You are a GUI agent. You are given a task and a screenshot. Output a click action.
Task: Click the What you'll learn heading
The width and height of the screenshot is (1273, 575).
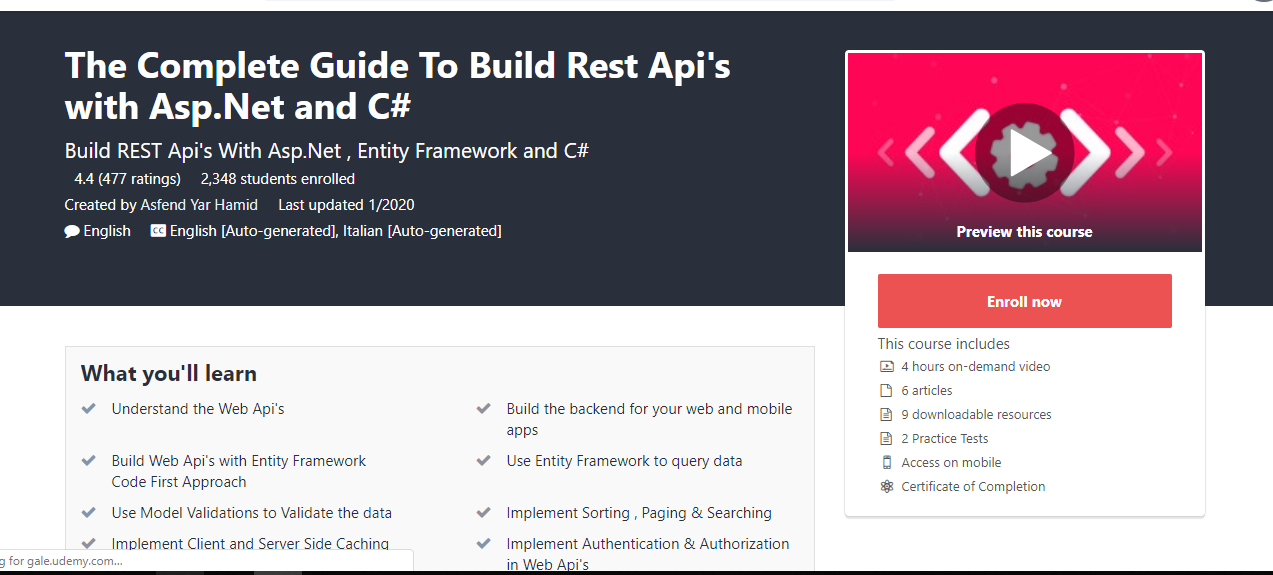pos(169,374)
